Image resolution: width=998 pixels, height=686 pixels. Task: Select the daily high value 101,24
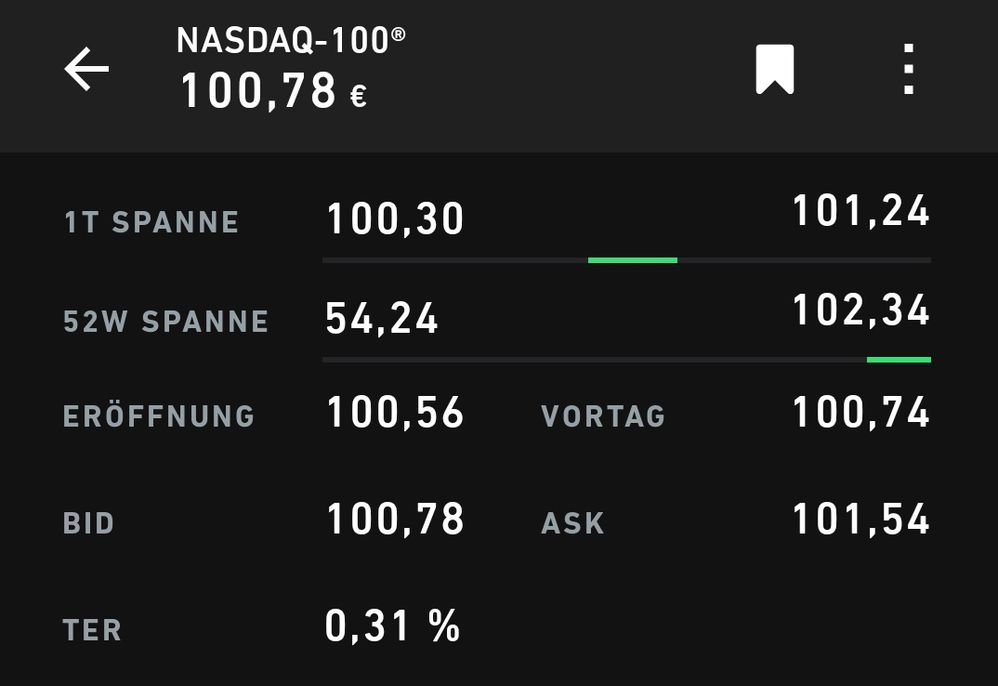pyautogui.click(x=861, y=212)
